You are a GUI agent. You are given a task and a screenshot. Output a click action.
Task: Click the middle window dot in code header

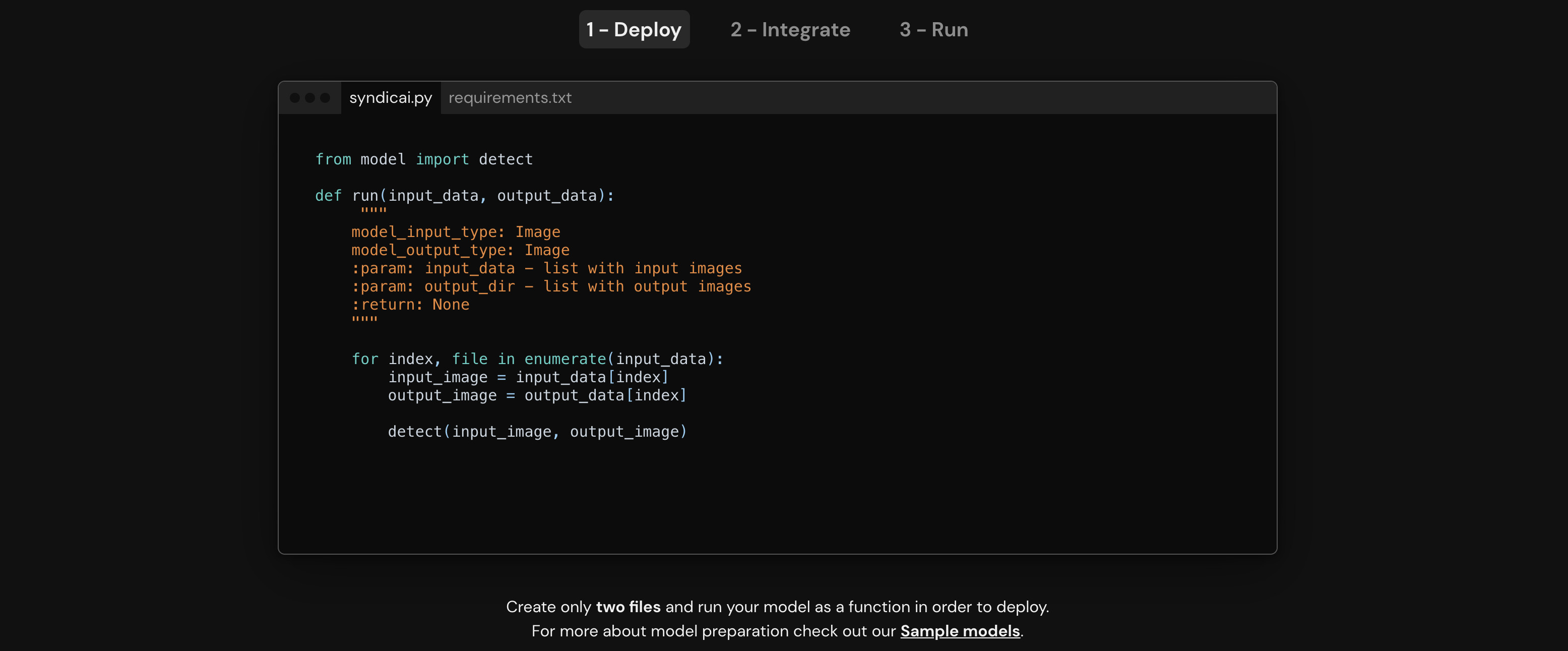(310, 97)
